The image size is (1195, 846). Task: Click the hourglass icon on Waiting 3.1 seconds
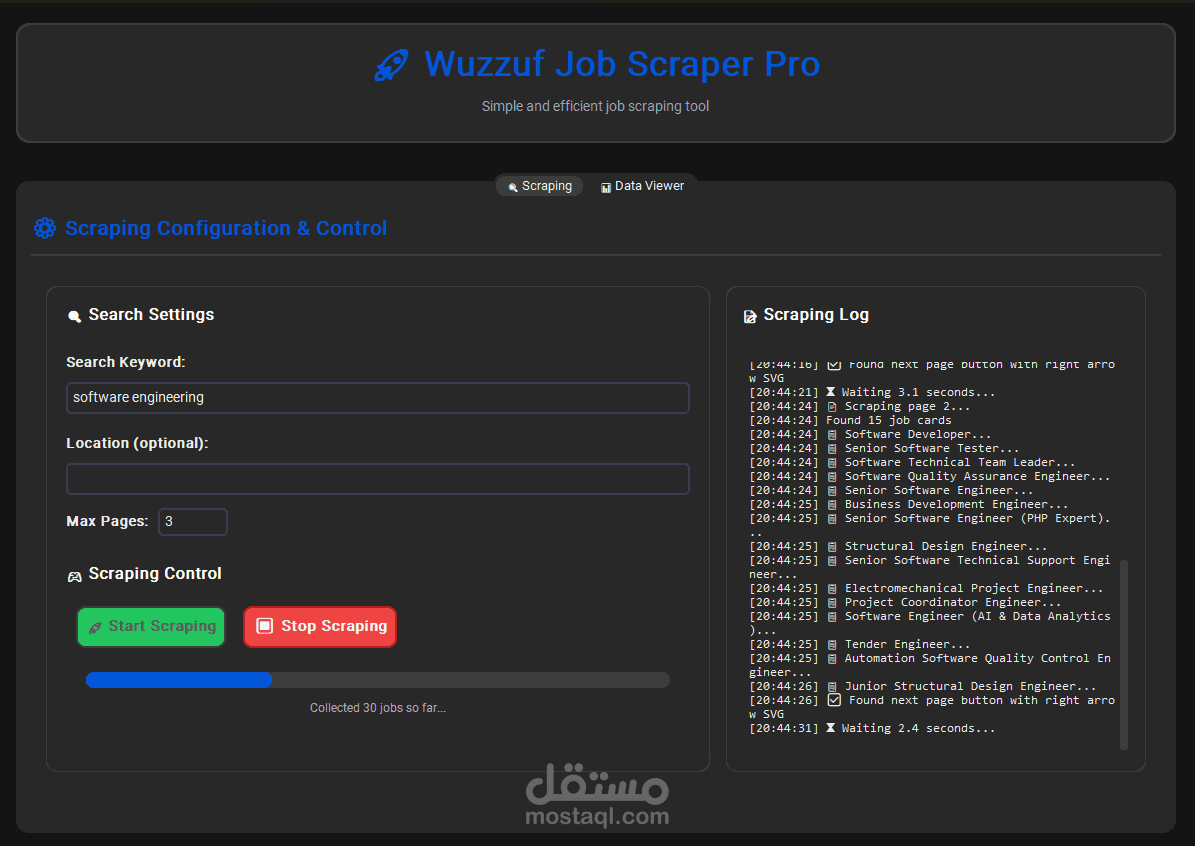click(831, 392)
